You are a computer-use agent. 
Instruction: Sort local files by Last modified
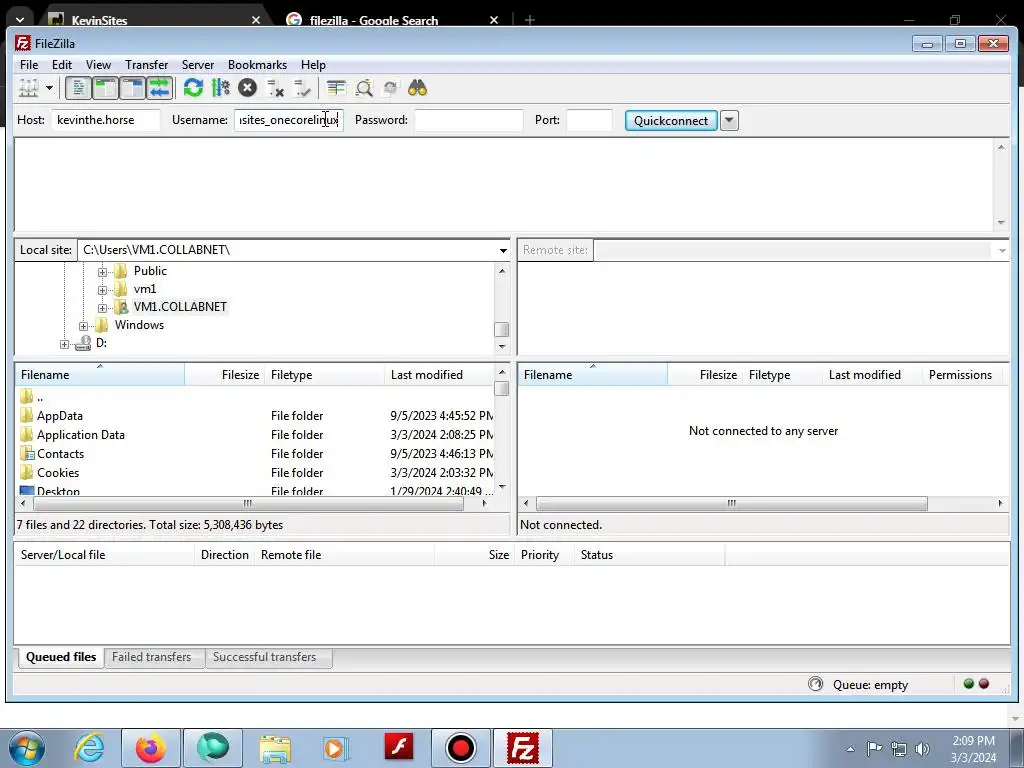click(x=439, y=375)
